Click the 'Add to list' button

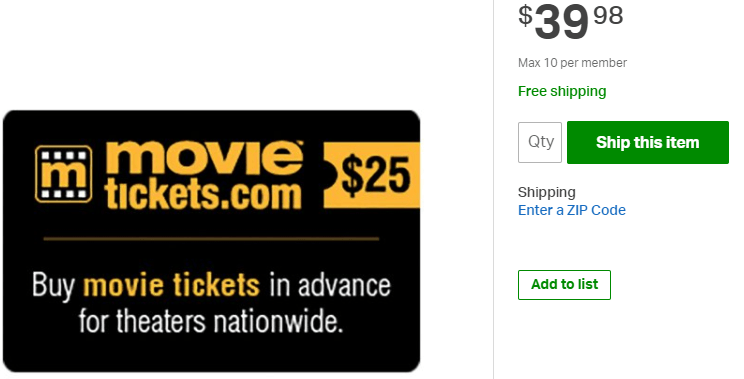point(564,285)
